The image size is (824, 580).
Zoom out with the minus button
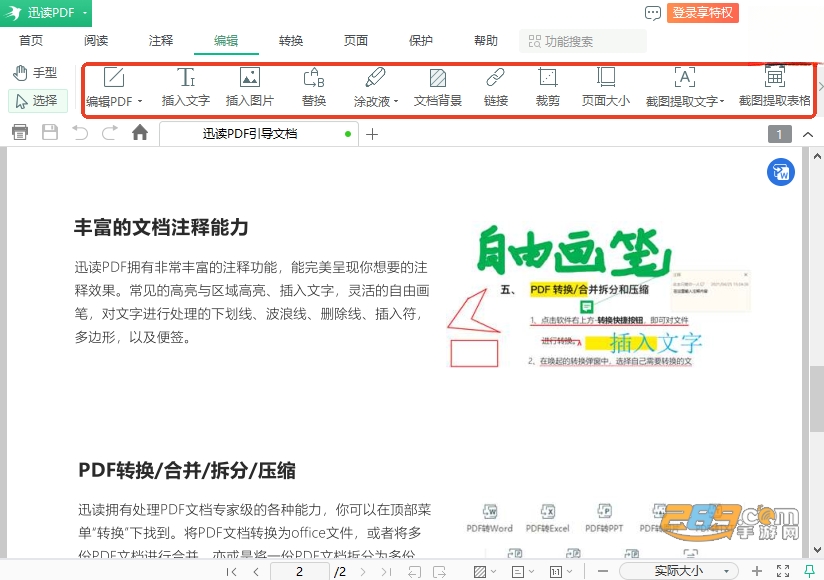[603, 571]
